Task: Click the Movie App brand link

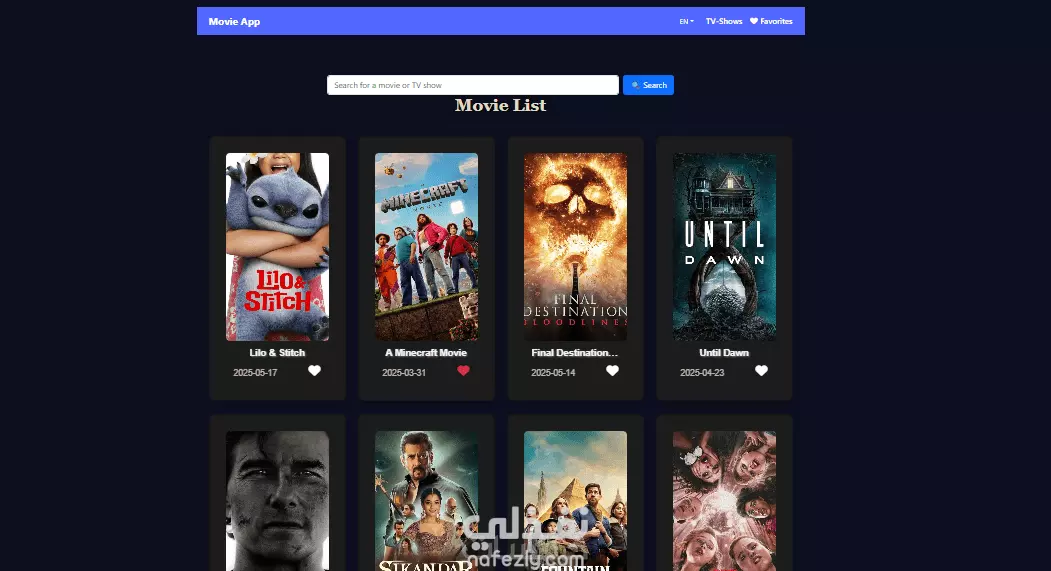Action: click(234, 21)
